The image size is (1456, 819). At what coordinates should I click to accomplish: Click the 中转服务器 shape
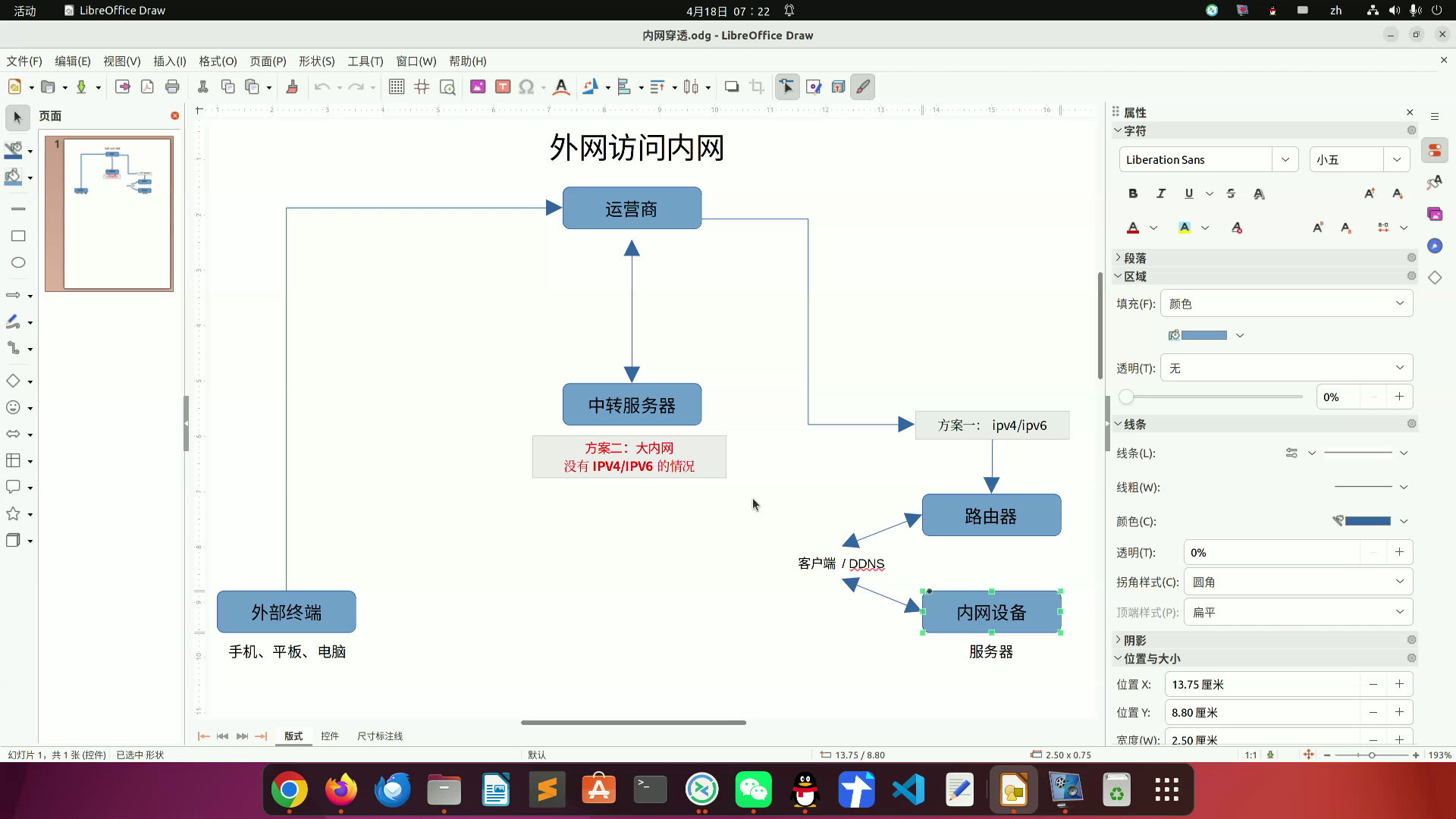632,405
